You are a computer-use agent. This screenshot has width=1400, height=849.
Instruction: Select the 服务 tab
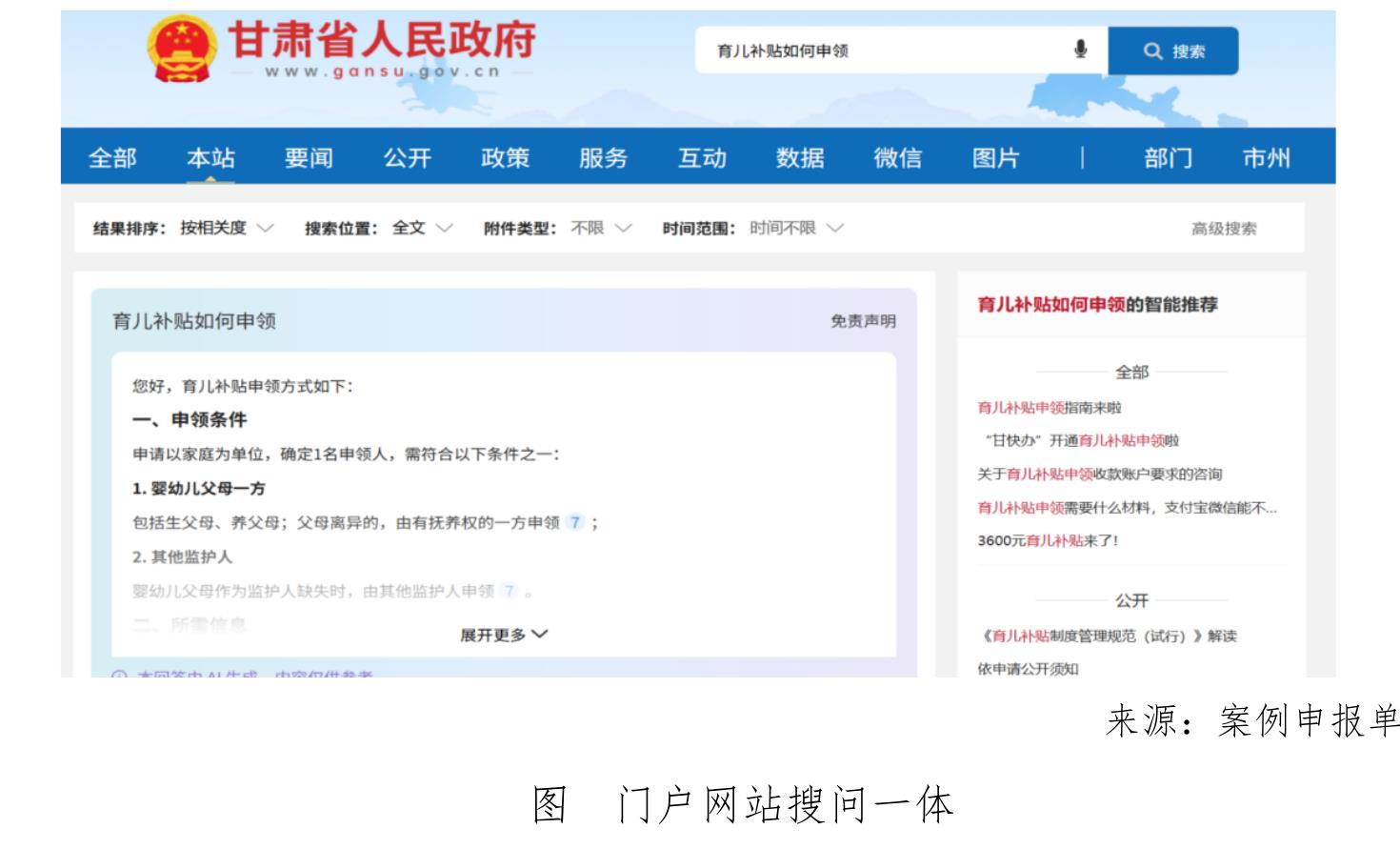603,157
